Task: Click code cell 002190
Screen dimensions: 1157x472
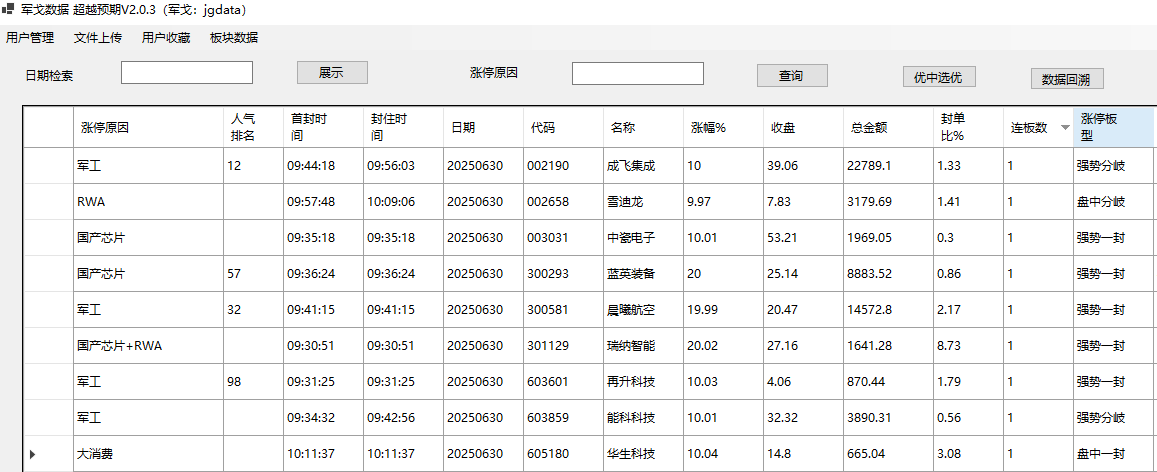Action: coord(563,166)
